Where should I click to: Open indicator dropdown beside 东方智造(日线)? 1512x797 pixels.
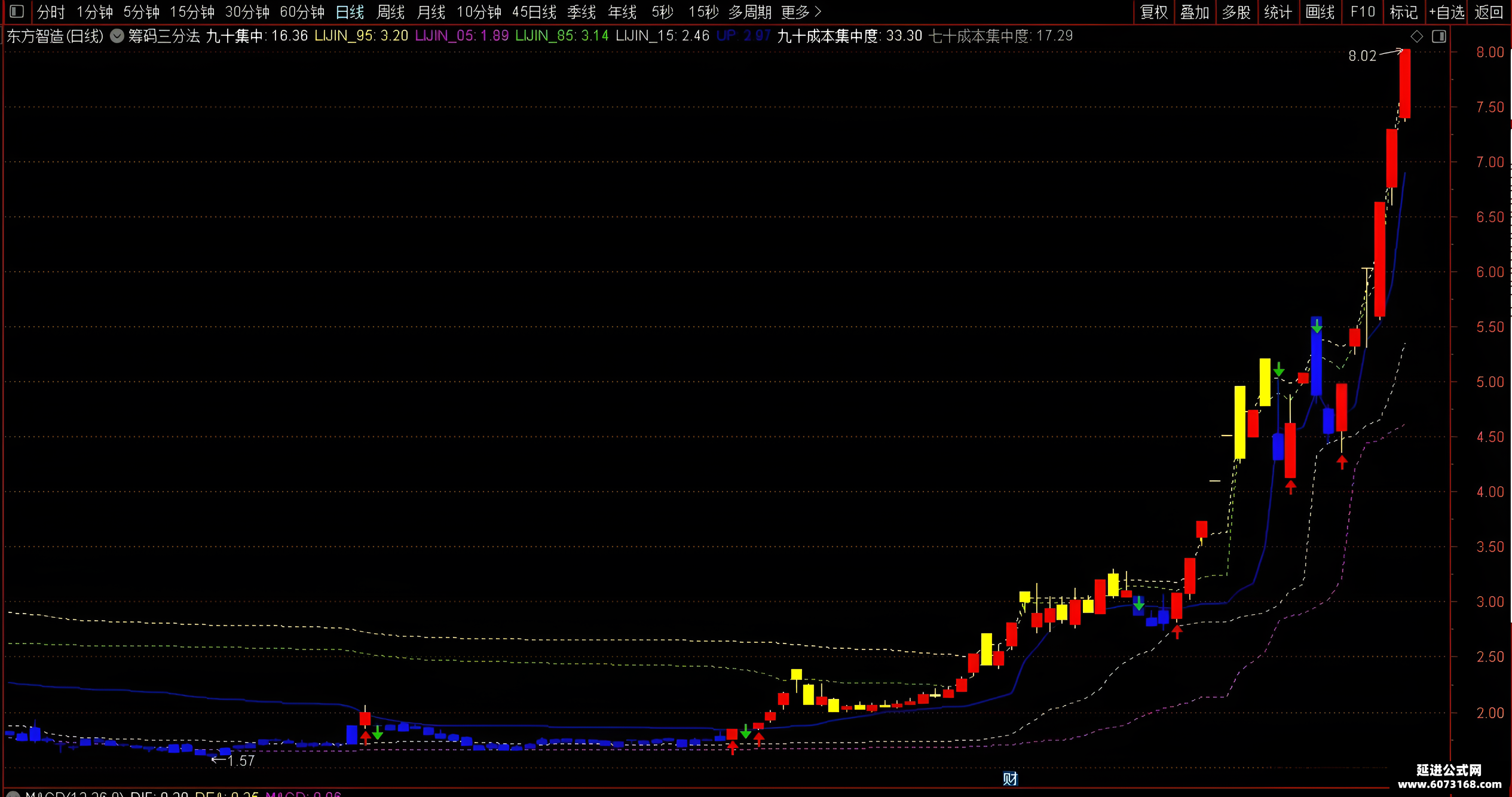coord(118,36)
